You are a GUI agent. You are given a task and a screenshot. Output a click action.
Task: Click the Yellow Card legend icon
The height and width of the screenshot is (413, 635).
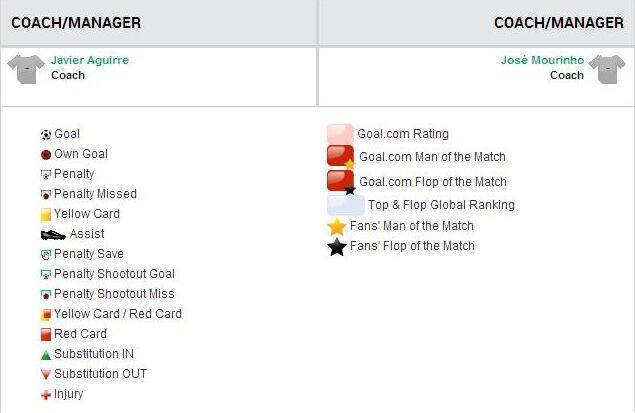tap(46, 215)
